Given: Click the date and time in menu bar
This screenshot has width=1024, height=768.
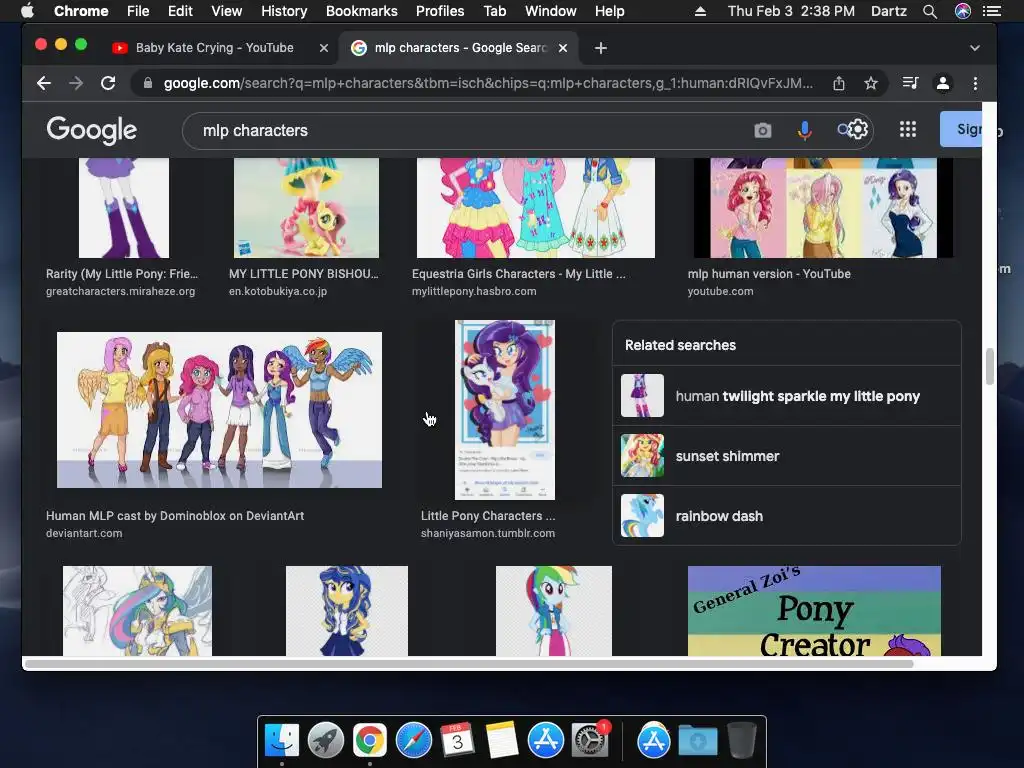Looking at the screenshot, I should click(x=791, y=11).
